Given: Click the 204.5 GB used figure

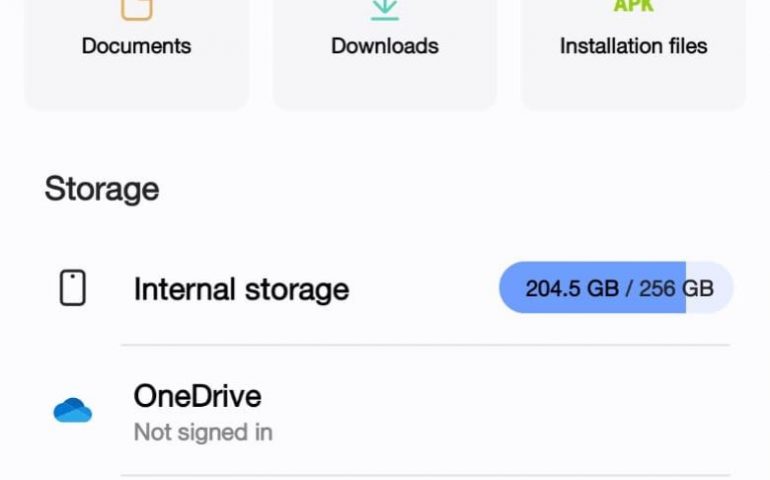Looking at the screenshot, I should tap(572, 288).
